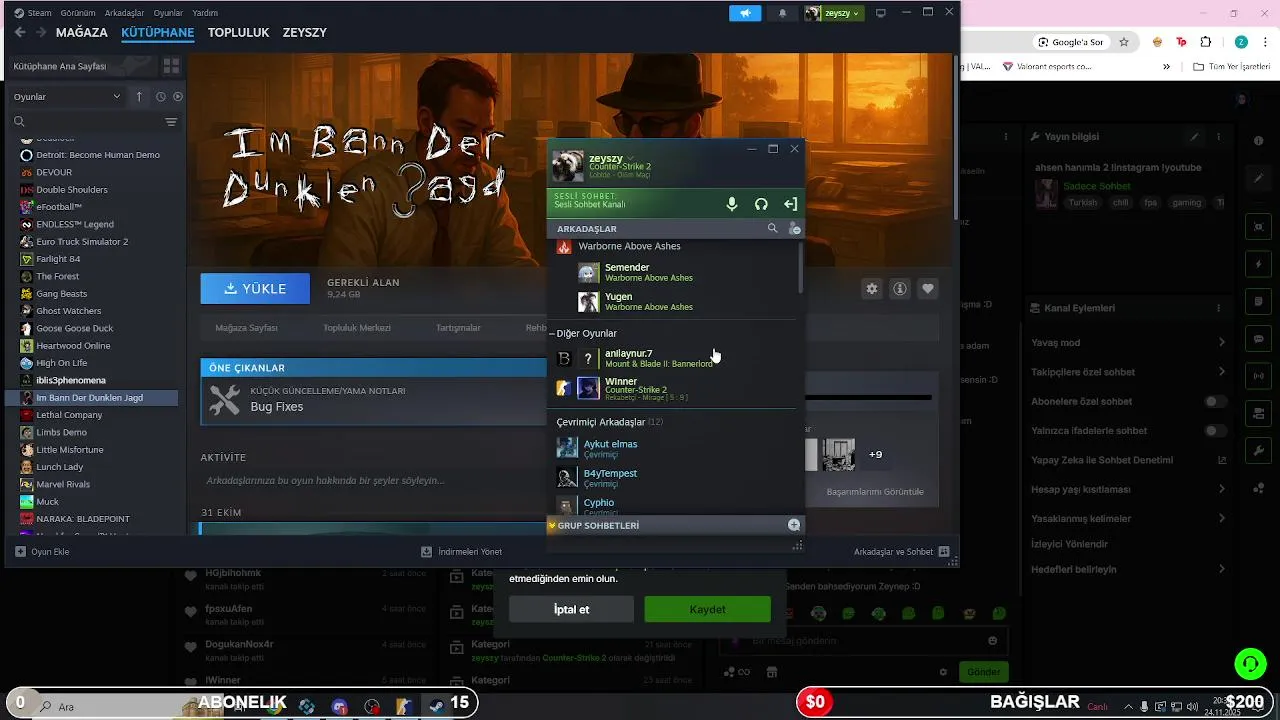Image resolution: width=1280 pixels, height=720 pixels.
Task: Open Steam announcements megaphone button
Action: point(745,13)
